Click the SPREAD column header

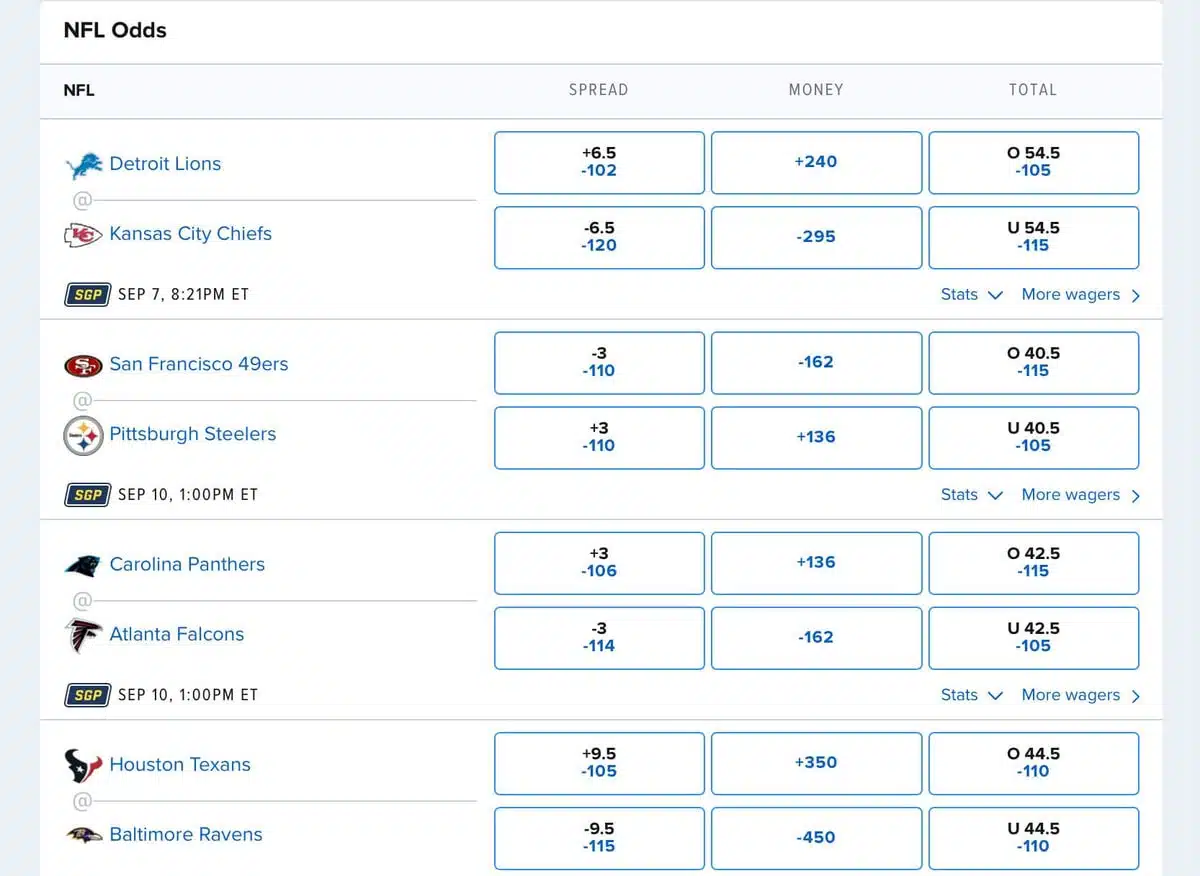point(599,90)
